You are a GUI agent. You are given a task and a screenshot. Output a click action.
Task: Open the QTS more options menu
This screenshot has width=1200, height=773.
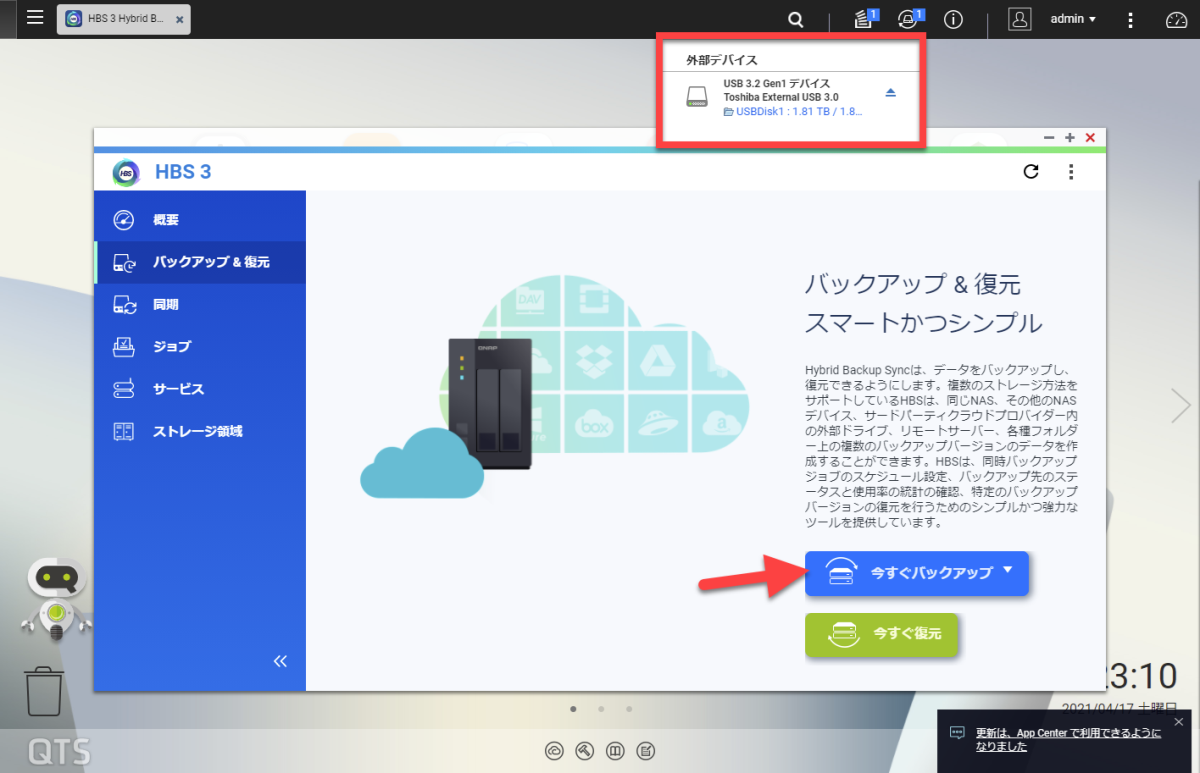pyautogui.click(x=1130, y=19)
